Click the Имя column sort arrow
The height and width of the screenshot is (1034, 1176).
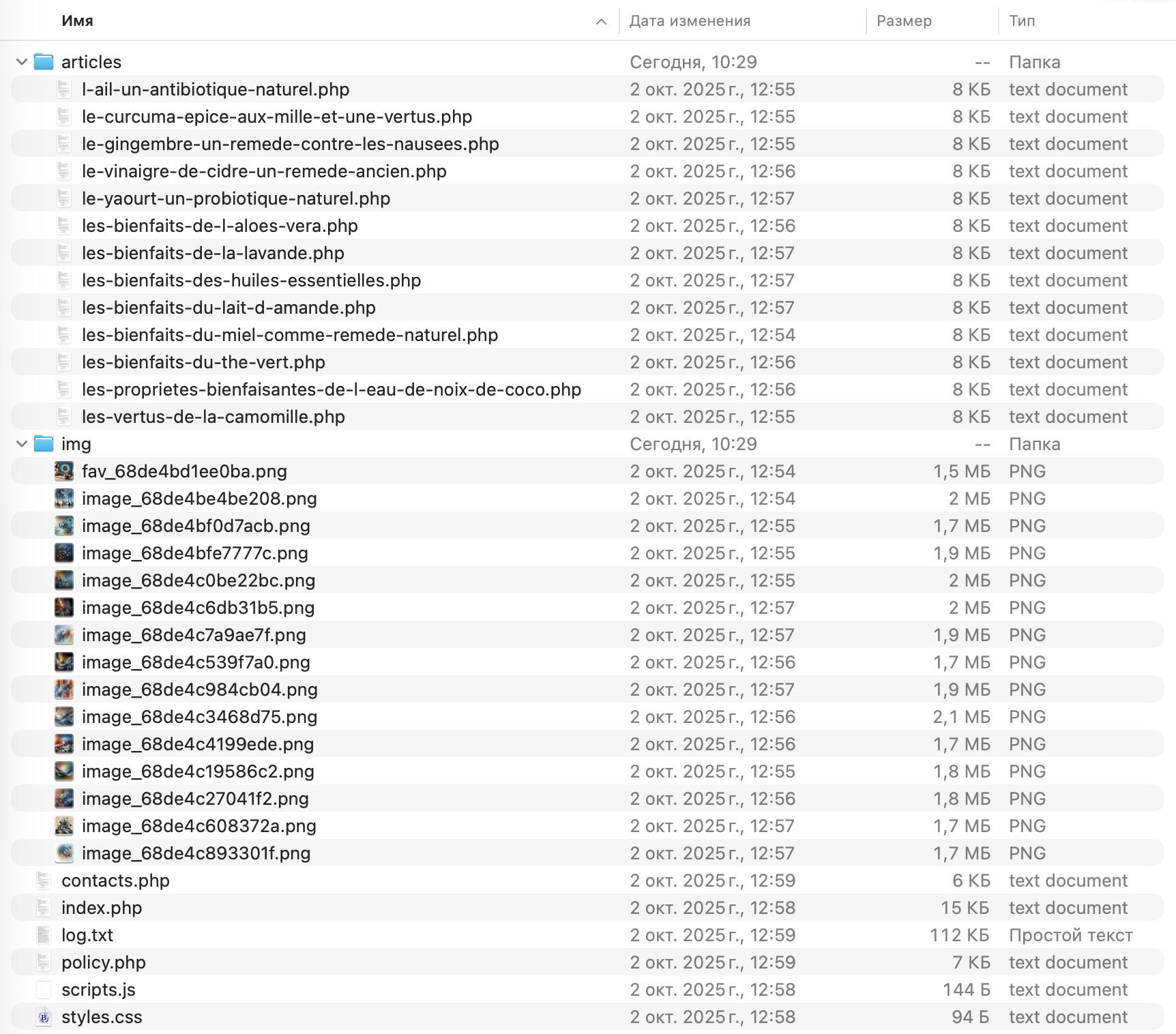point(601,22)
